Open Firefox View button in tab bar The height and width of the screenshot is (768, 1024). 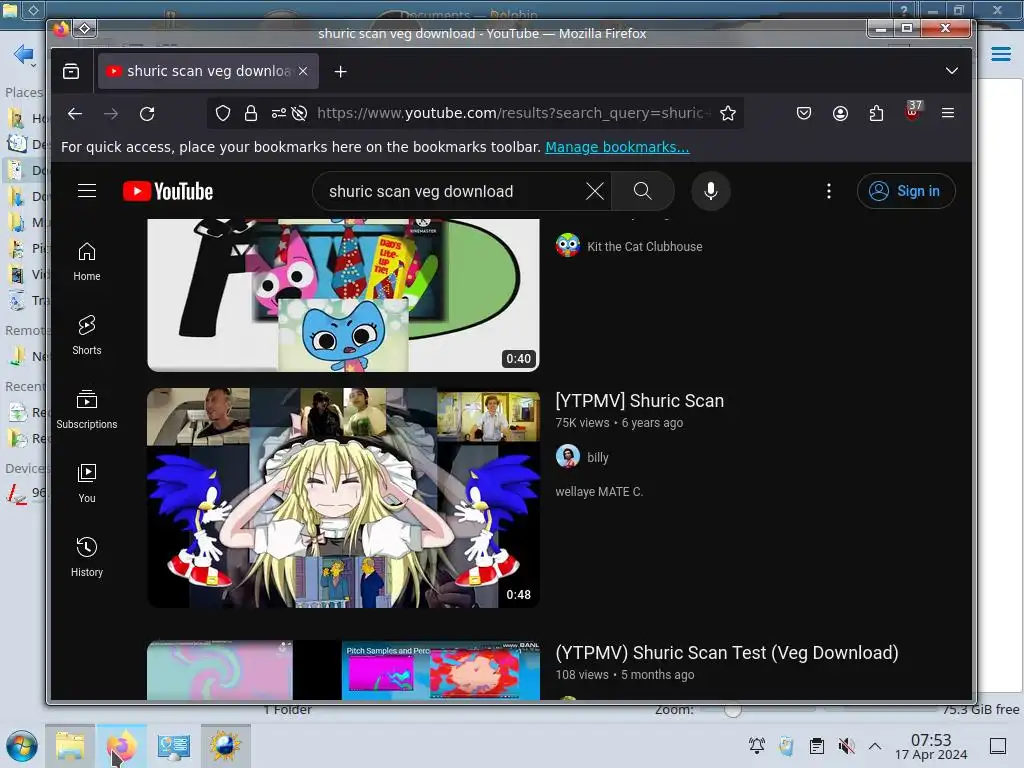(x=71, y=71)
